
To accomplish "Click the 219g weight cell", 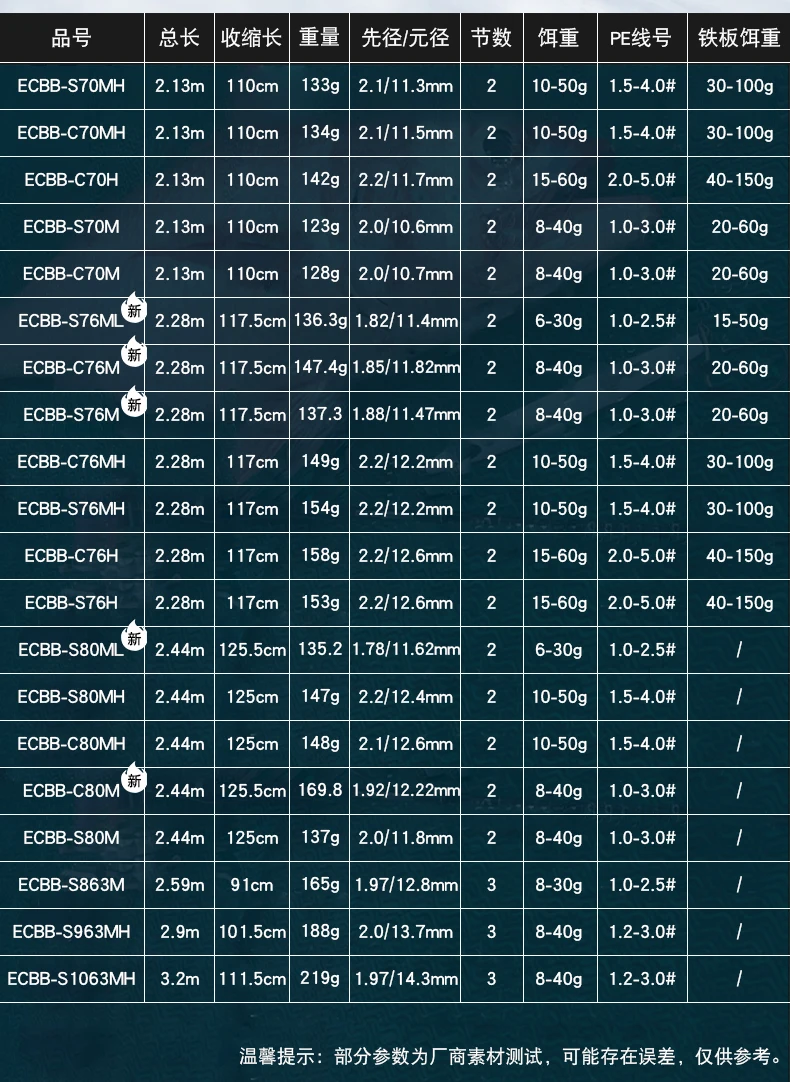I will pos(320,978).
